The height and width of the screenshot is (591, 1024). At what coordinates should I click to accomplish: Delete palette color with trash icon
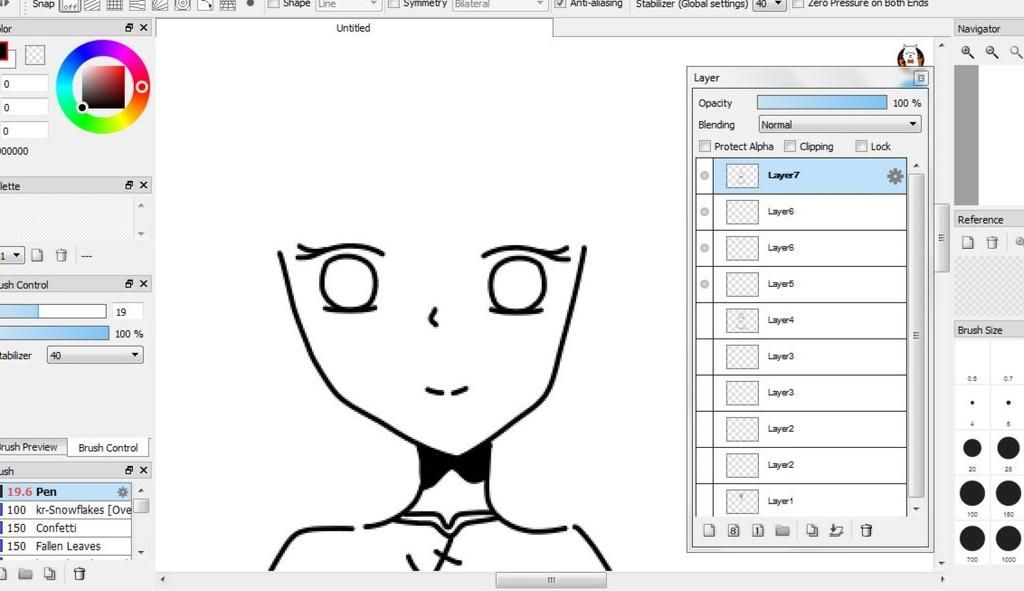[x=61, y=255]
